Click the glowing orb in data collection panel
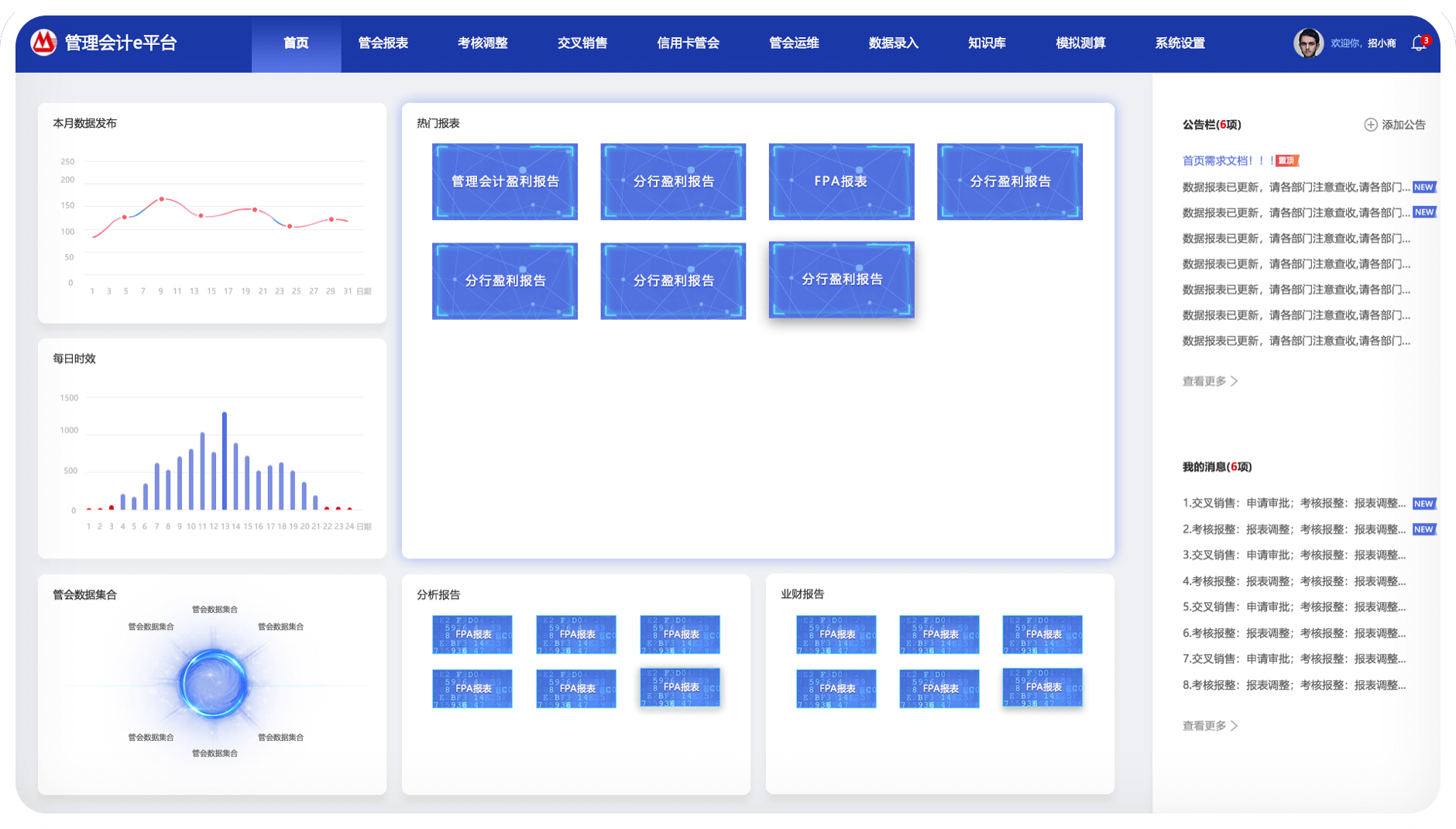1456x829 pixels. tap(214, 683)
